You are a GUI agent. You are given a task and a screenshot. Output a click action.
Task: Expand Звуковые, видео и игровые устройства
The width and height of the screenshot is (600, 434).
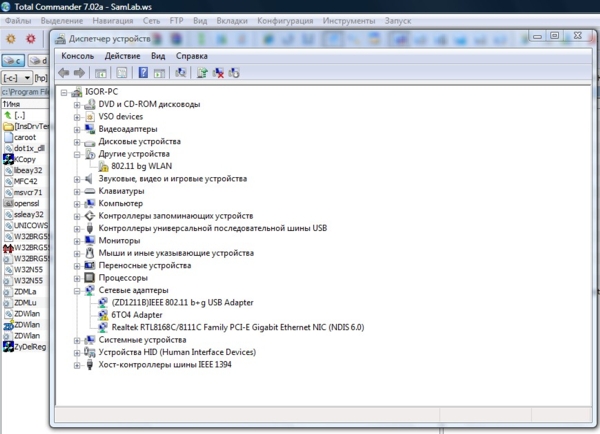coord(77,179)
